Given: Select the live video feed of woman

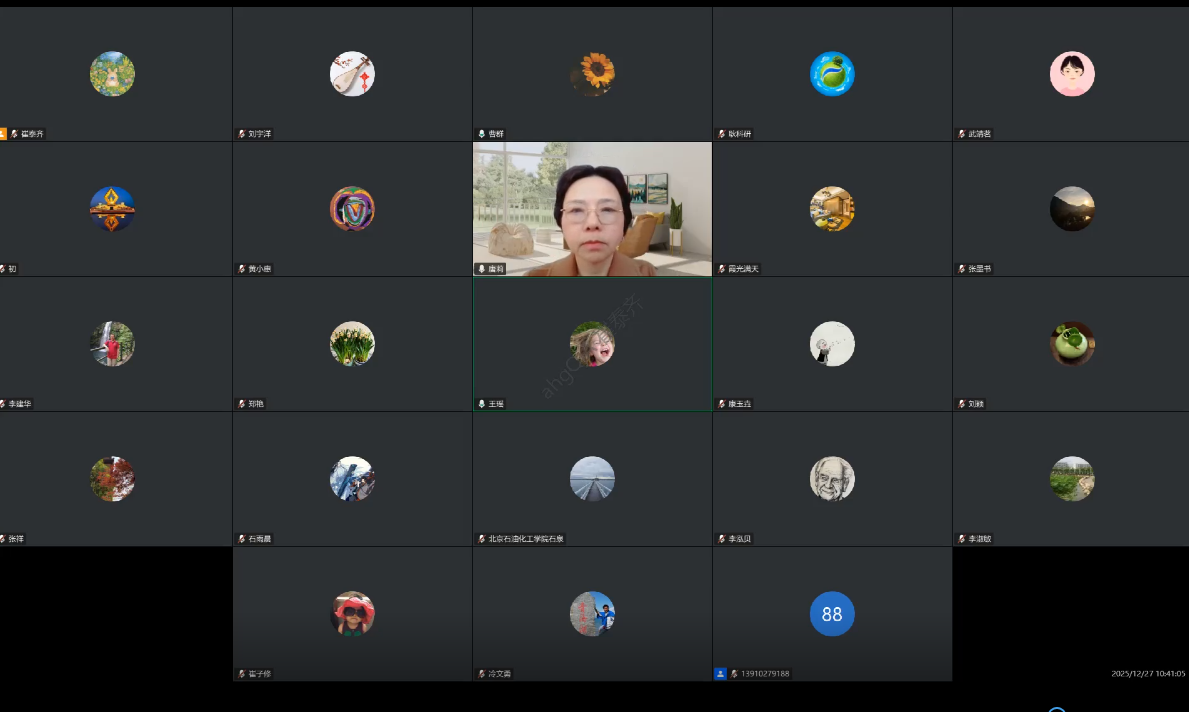Looking at the screenshot, I should (592, 209).
